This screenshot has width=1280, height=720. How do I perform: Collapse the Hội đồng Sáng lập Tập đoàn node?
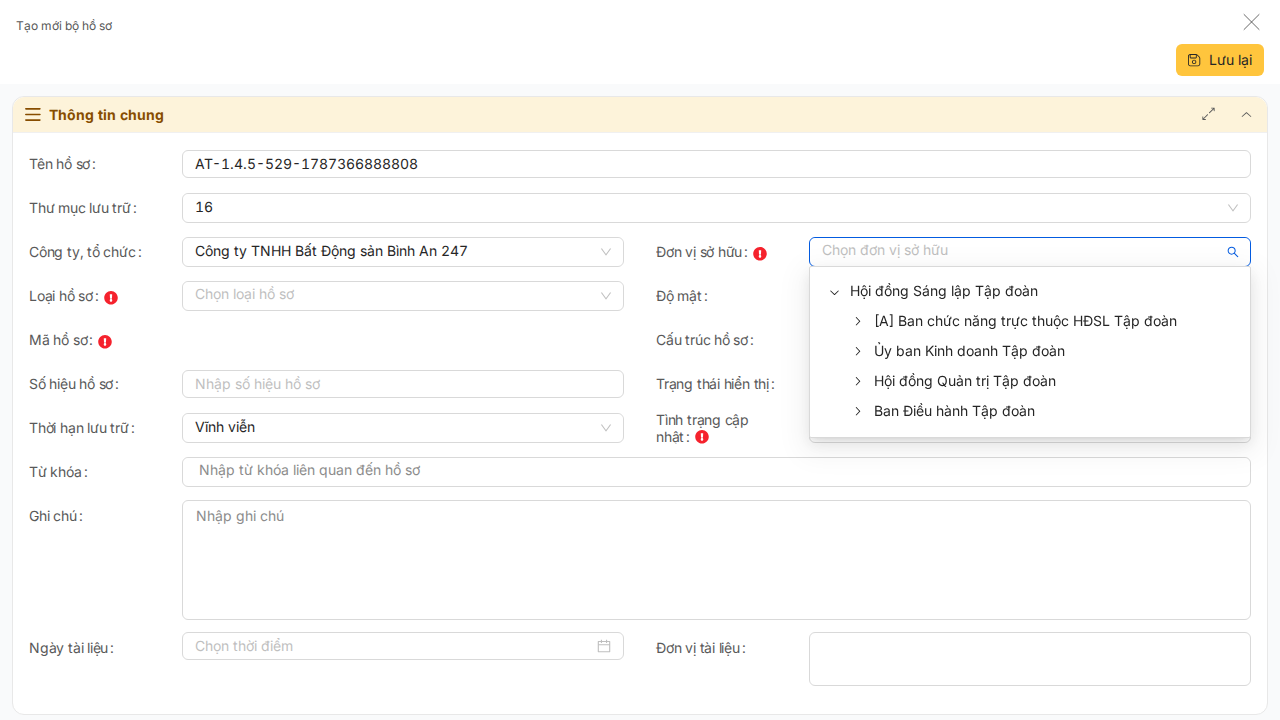coord(835,292)
